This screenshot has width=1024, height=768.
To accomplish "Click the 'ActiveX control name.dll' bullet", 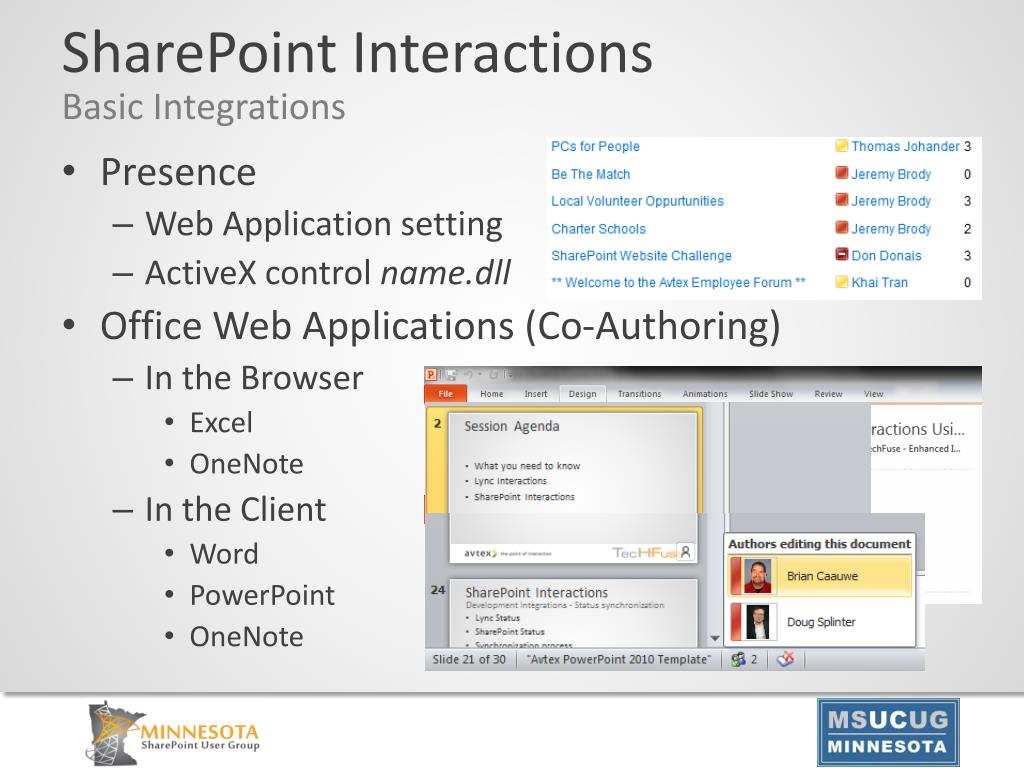I will pos(328,272).
